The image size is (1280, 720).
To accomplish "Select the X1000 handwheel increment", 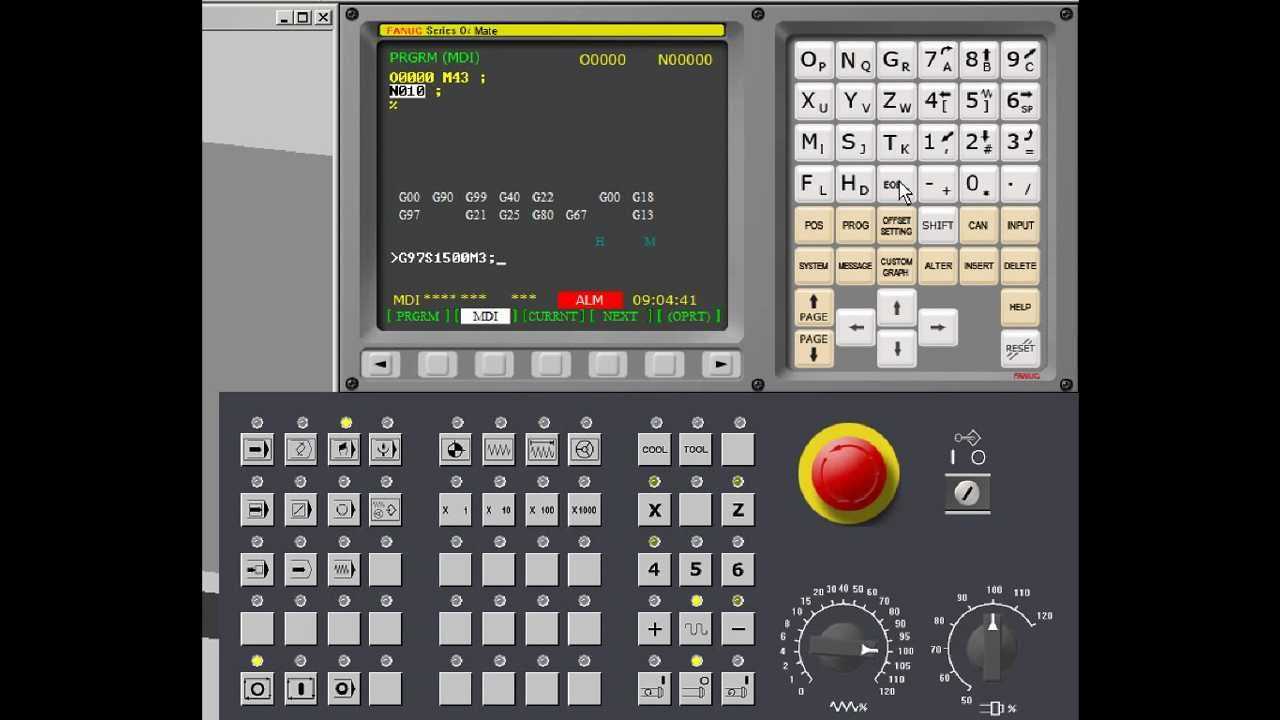I will pyautogui.click(x=583, y=510).
